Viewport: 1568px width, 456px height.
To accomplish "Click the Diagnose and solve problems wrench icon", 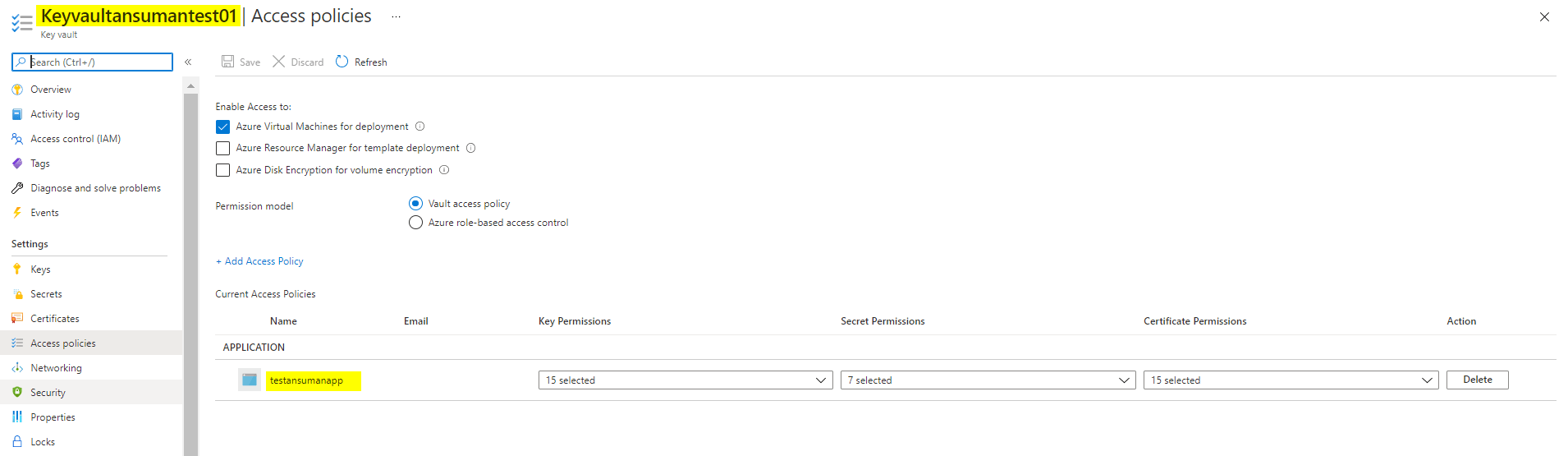I will point(17,188).
